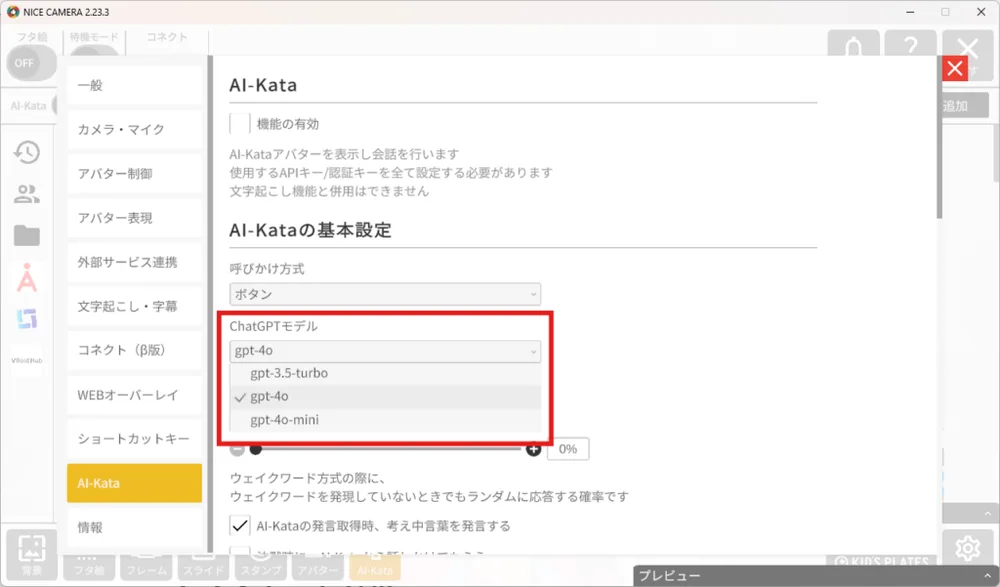Open the folder icon in sidebar
The height and width of the screenshot is (587, 1000).
click(x=27, y=235)
